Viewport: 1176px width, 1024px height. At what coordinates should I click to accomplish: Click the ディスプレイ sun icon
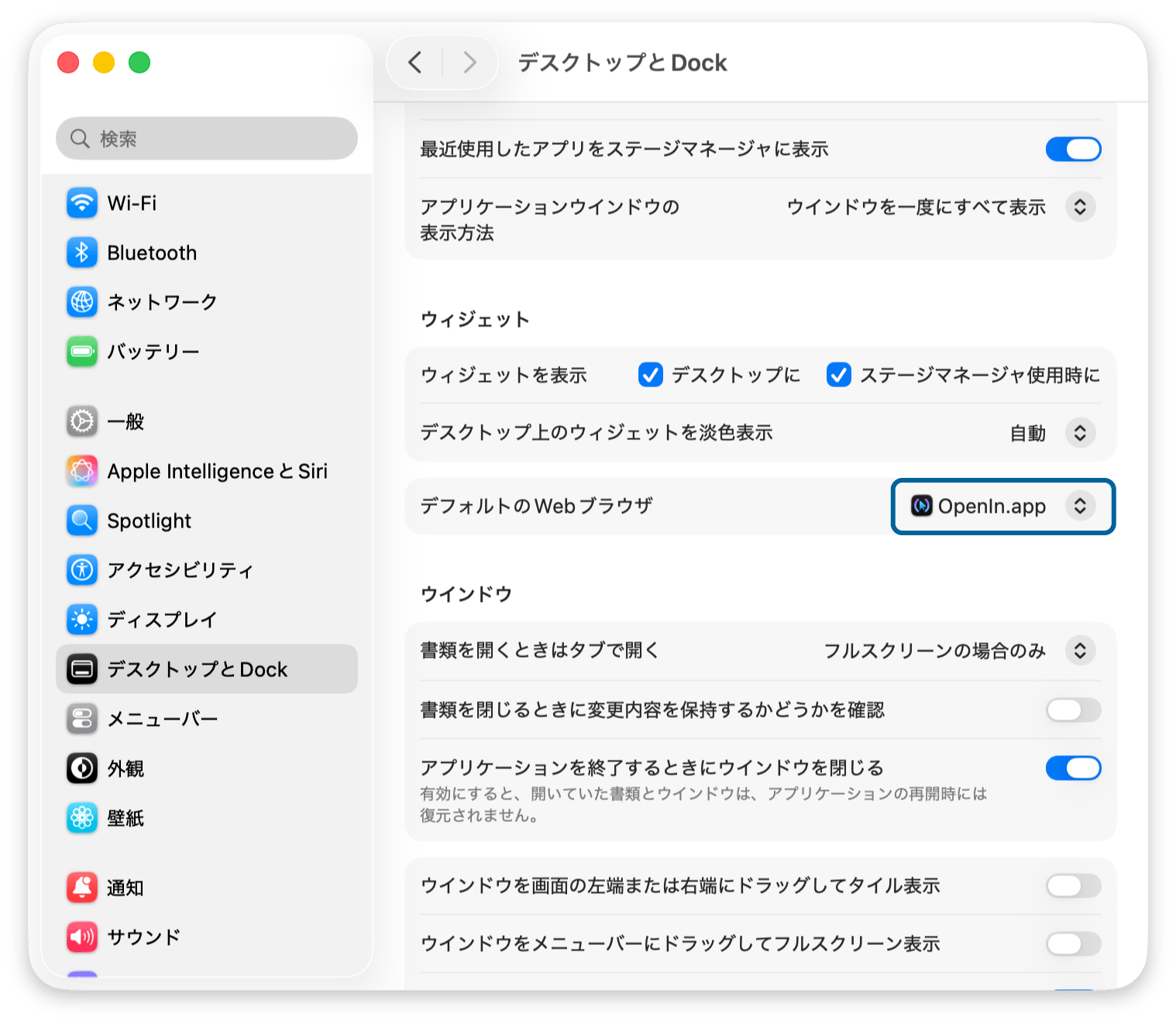pos(82,620)
